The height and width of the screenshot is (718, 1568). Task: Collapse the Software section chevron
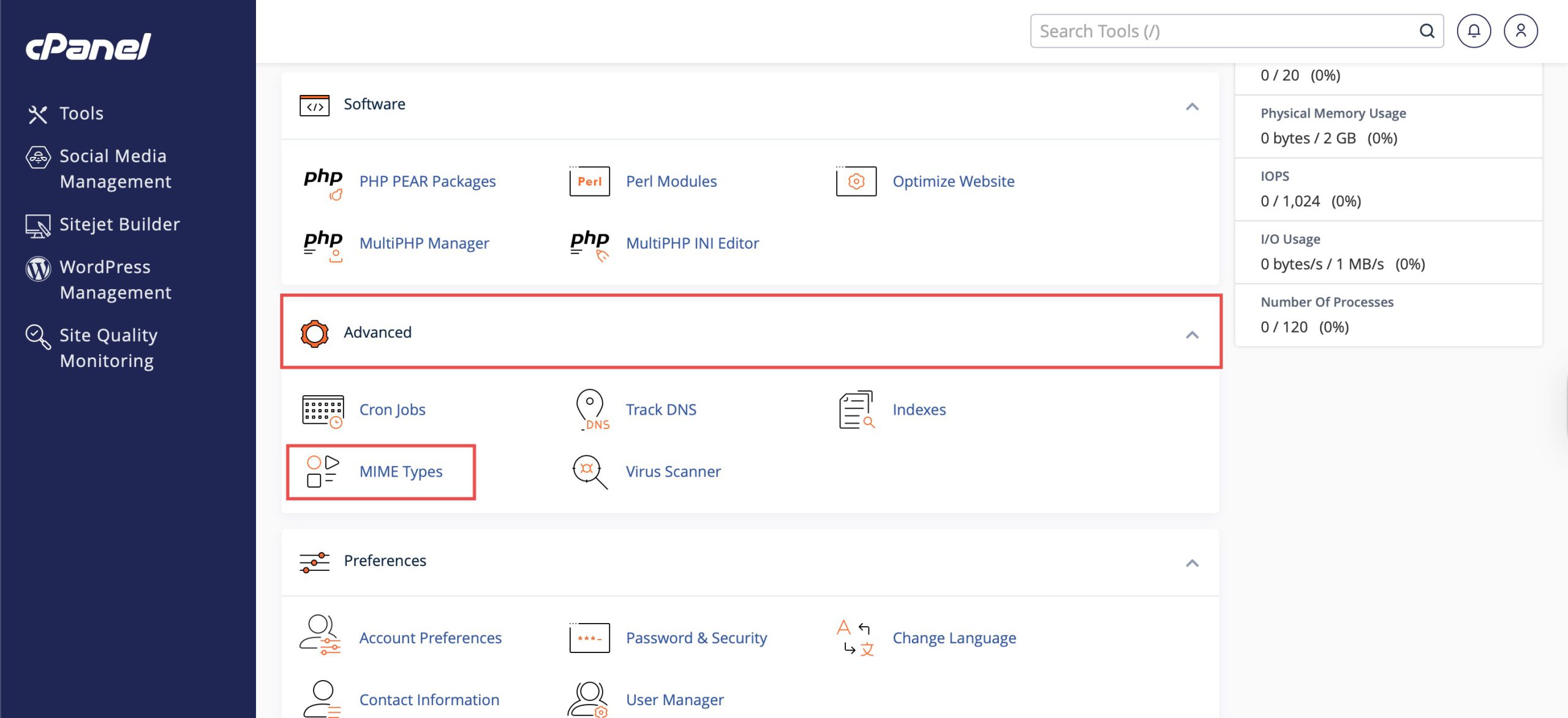point(1191,107)
